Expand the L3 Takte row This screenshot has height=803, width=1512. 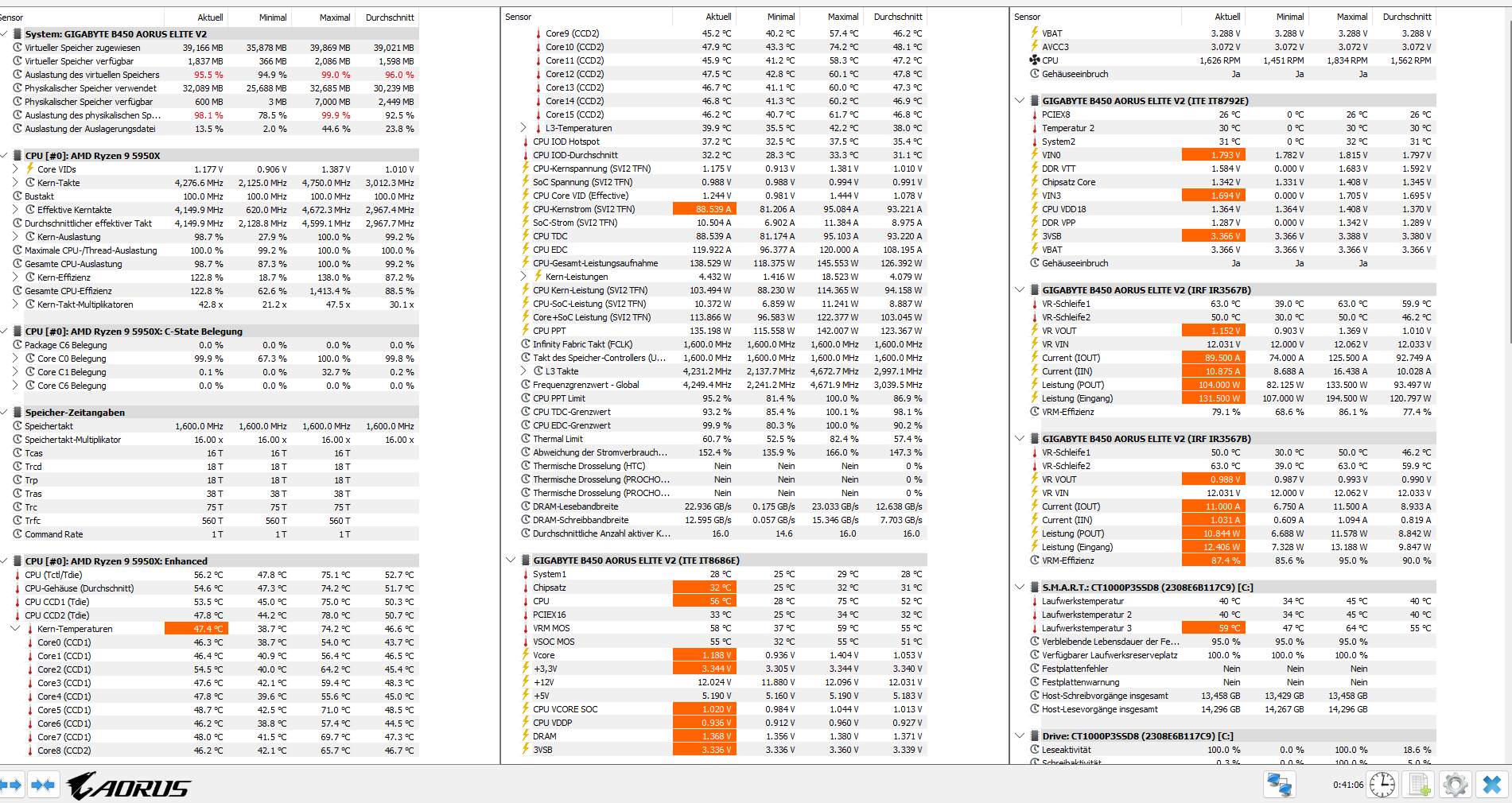coord(523,371)
